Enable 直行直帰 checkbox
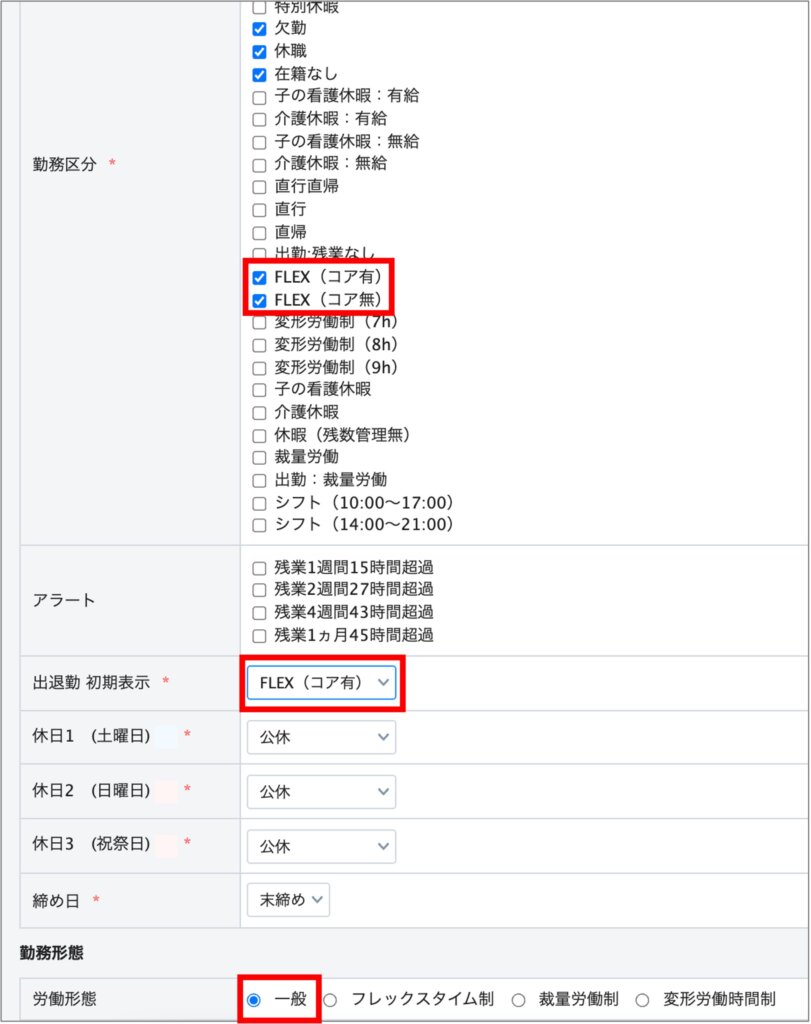 [259, 187]
